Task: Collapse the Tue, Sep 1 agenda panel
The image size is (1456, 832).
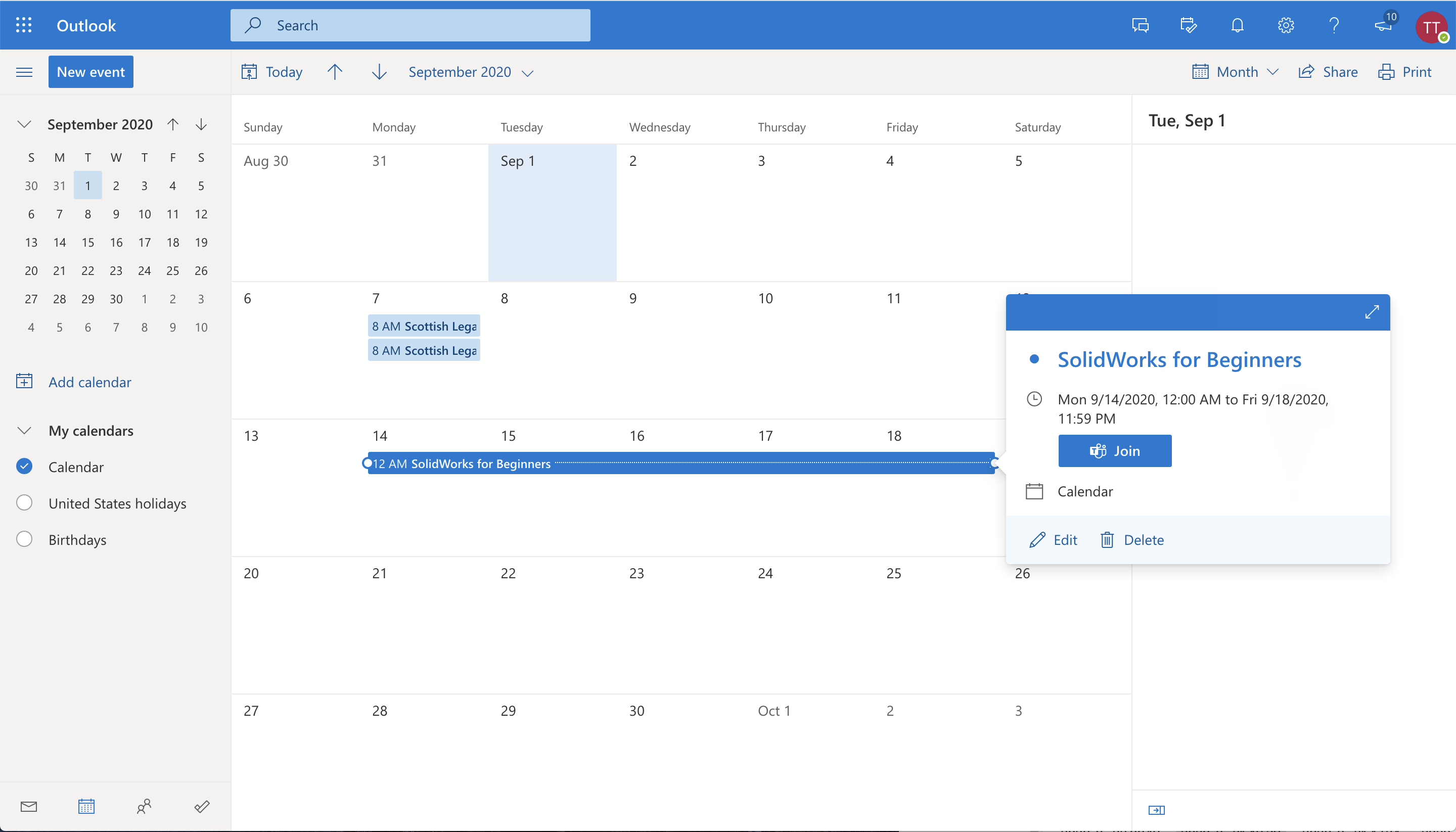Action: tap(1157, 809)
